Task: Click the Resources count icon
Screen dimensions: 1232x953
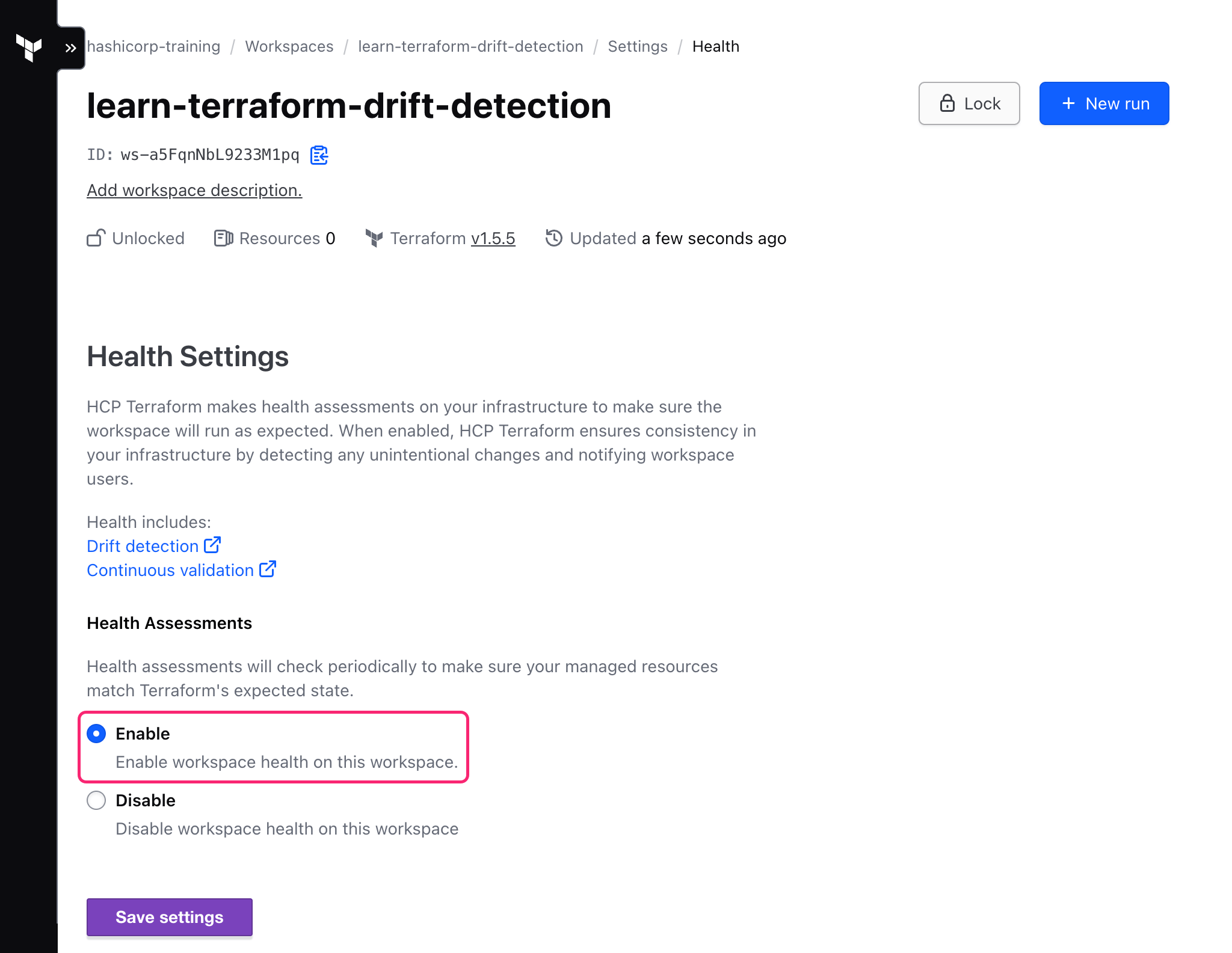Action: pyautogui.click(x=223, y=238)
